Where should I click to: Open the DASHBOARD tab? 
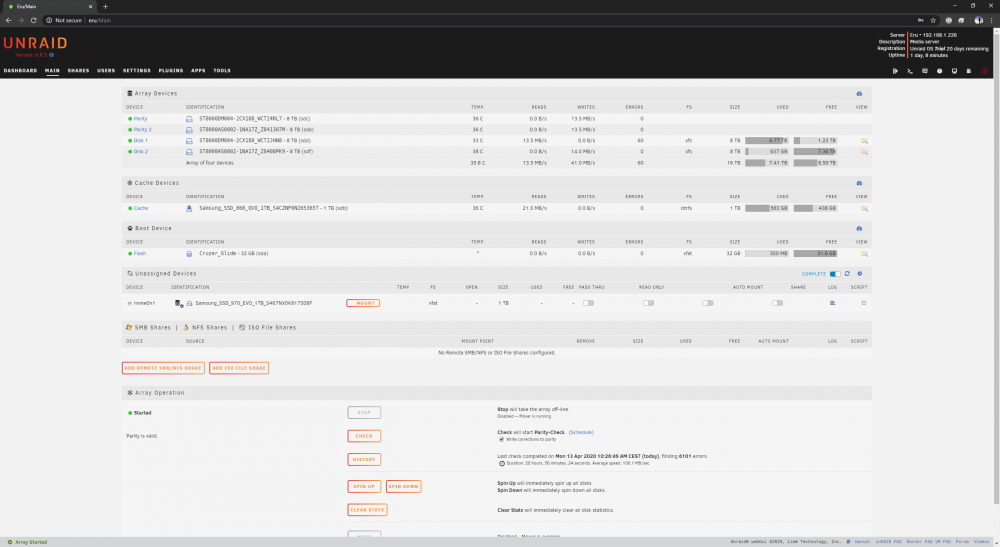point(20,71)
